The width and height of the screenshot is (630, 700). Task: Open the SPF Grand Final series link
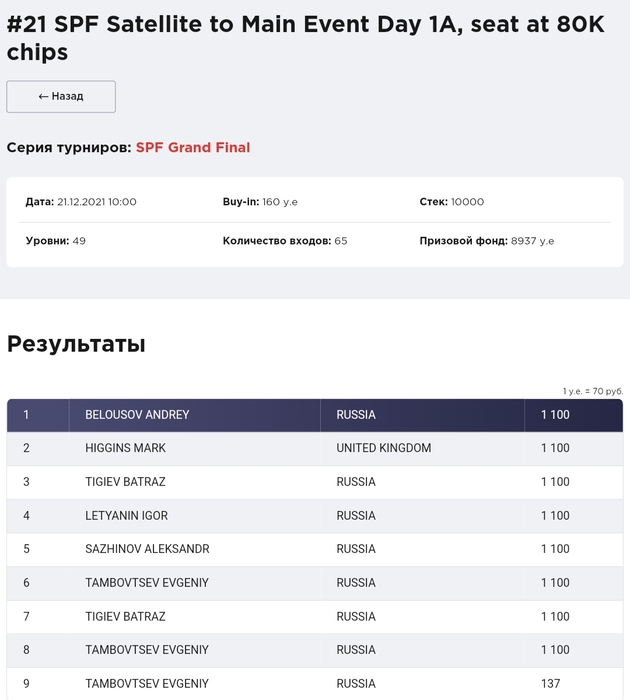point(193,148)
